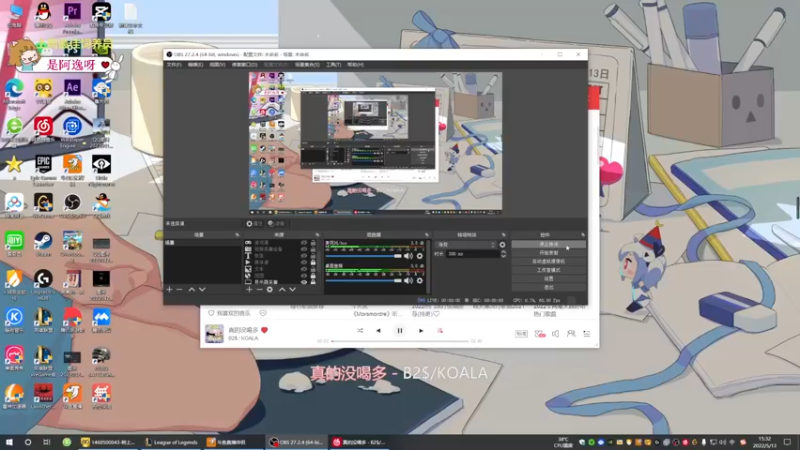Open the playlist queue icon in music player
This screenshot has height=450, width=800.
(x=587, y=334)
